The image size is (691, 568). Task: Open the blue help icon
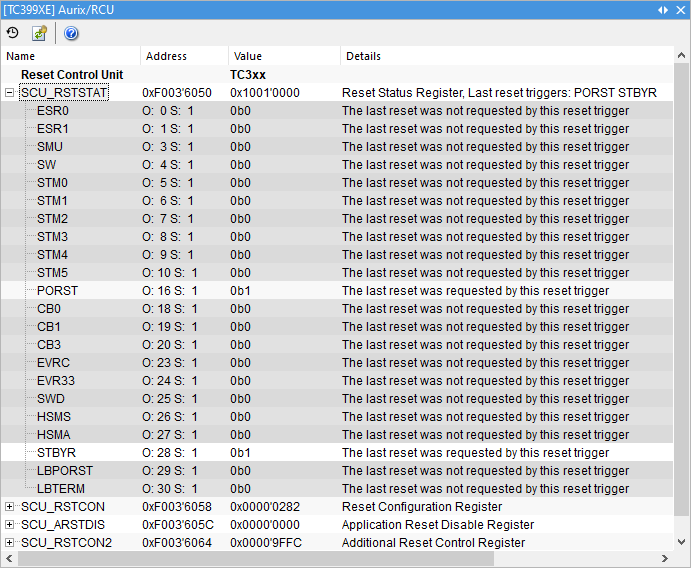[x=71, y=33]
